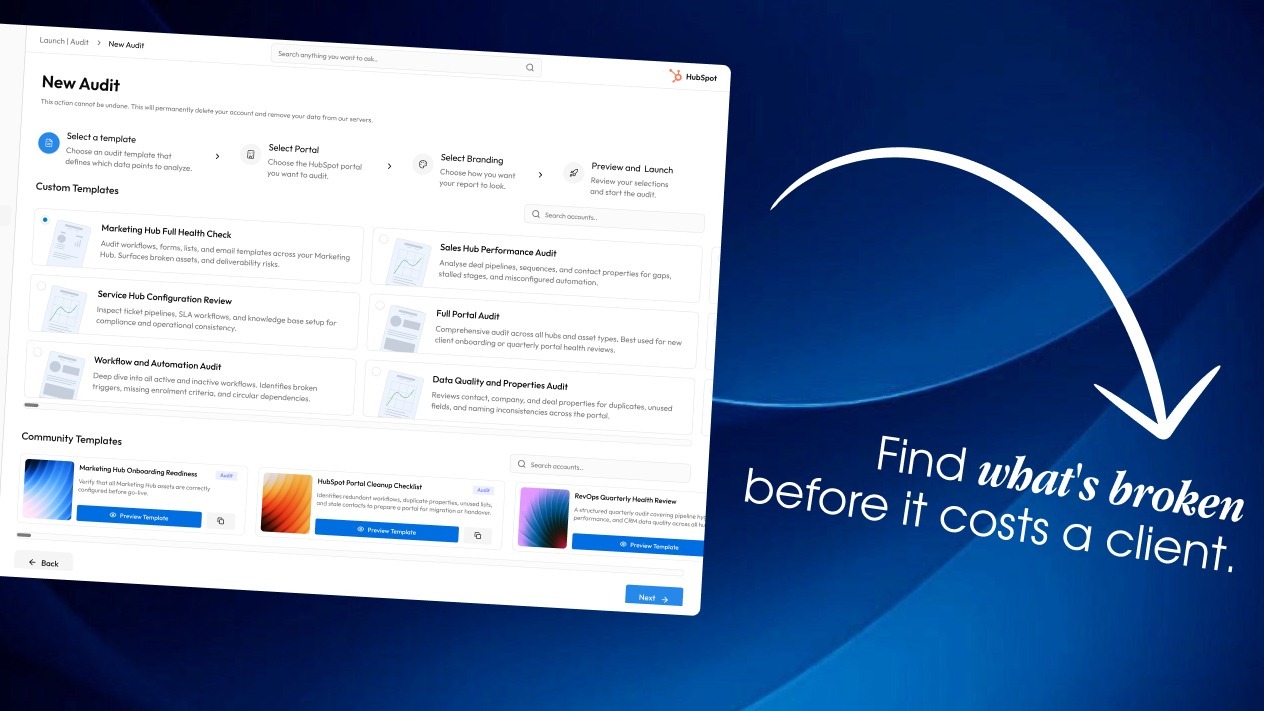Click the 'Community Templates' heading

[x=71, y=439]
